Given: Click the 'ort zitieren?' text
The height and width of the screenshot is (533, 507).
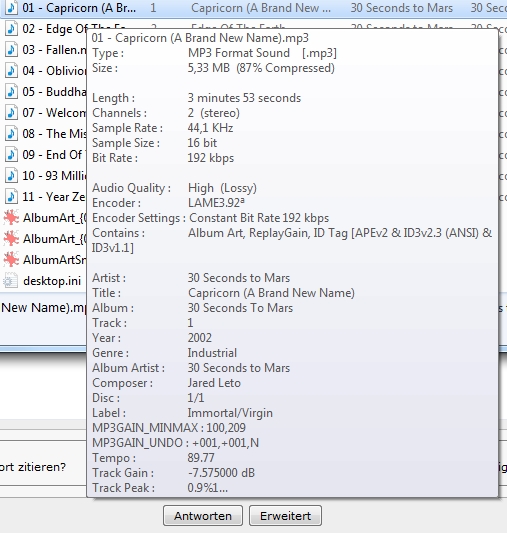Looking at the screenshot, I should click(x=33, y=467).
